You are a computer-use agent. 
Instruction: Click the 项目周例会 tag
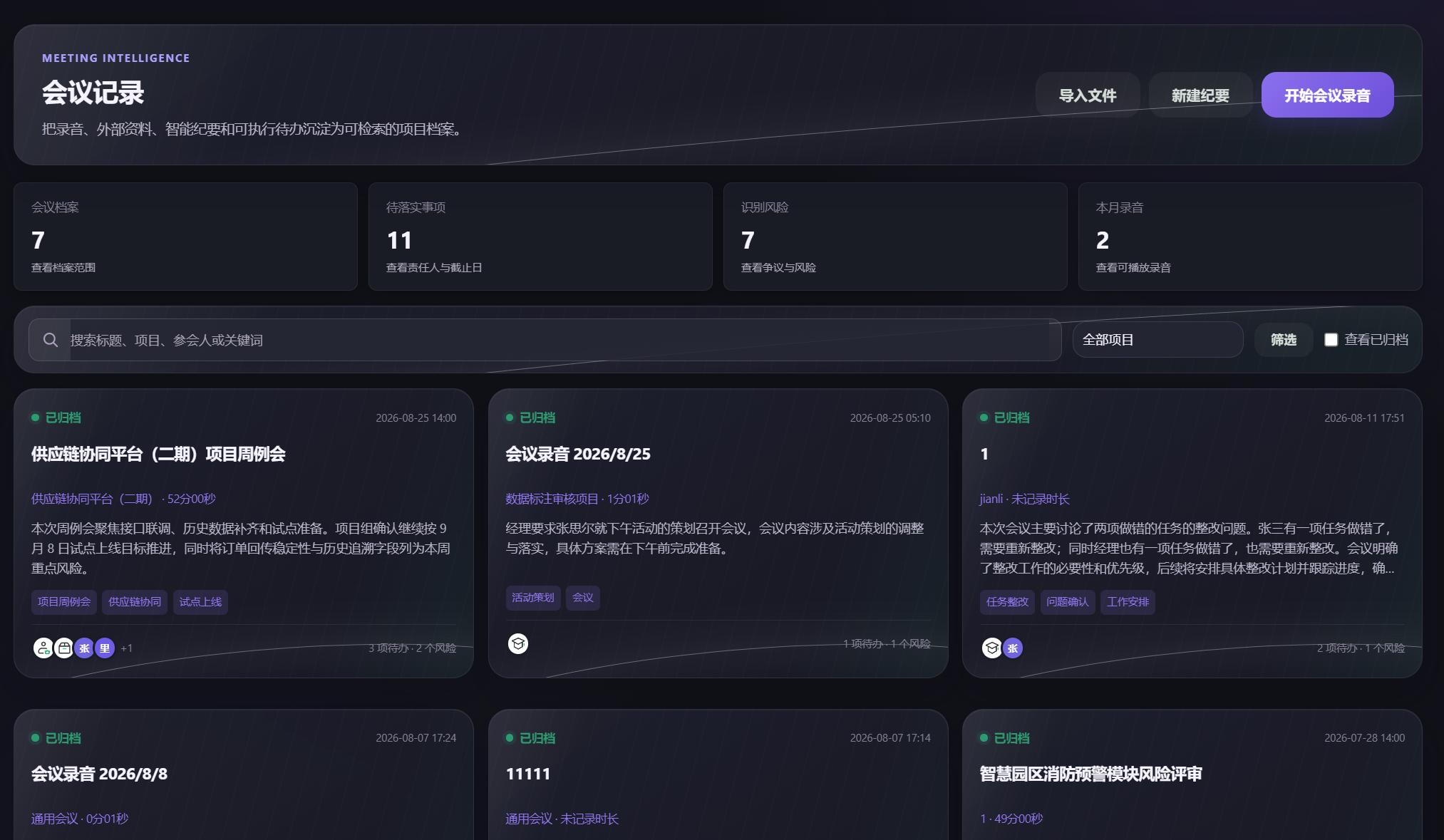64,602
